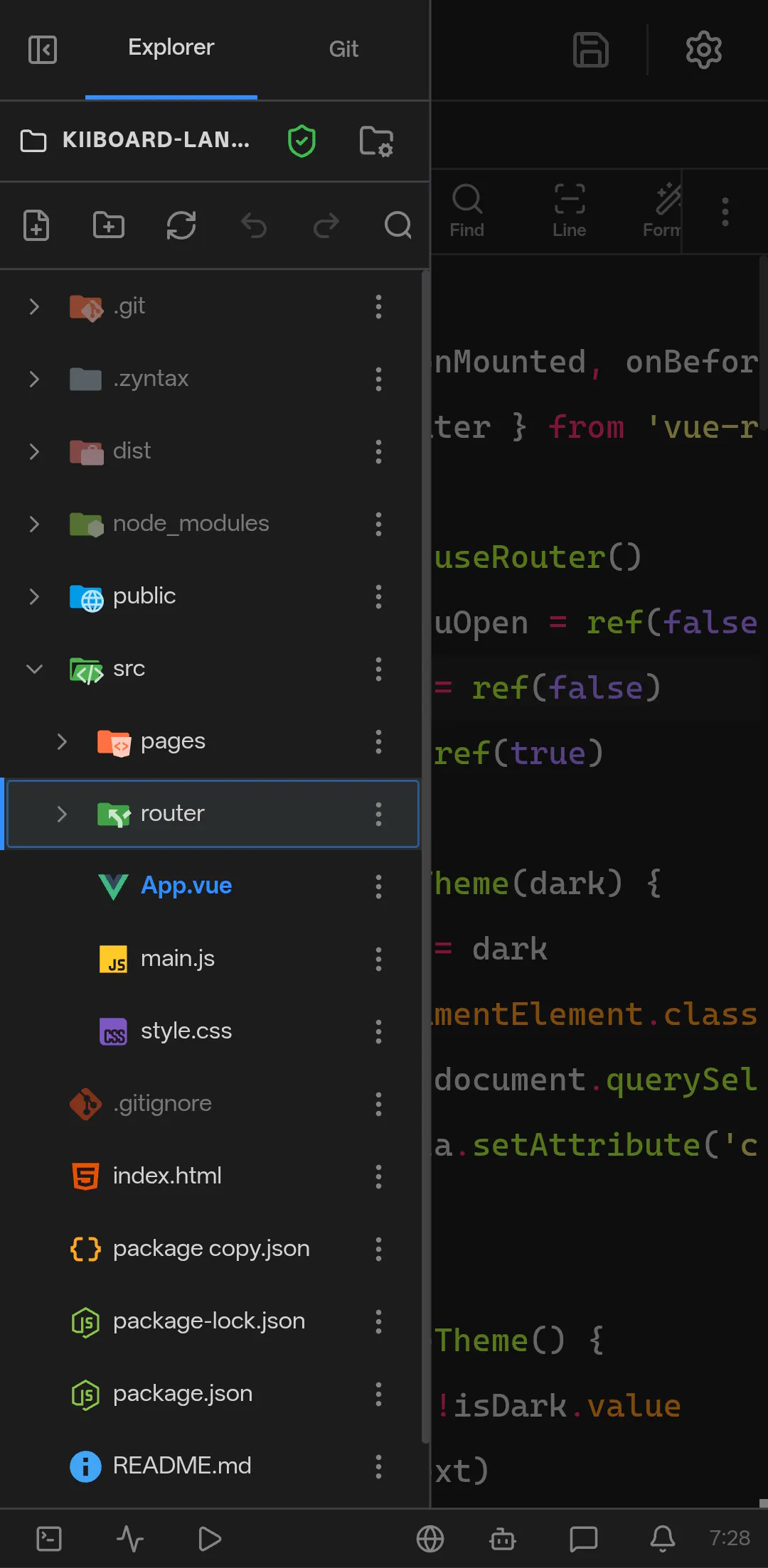Open options menu for .gitignore
The image size is (768, 1568).
tap(378, 1104)
